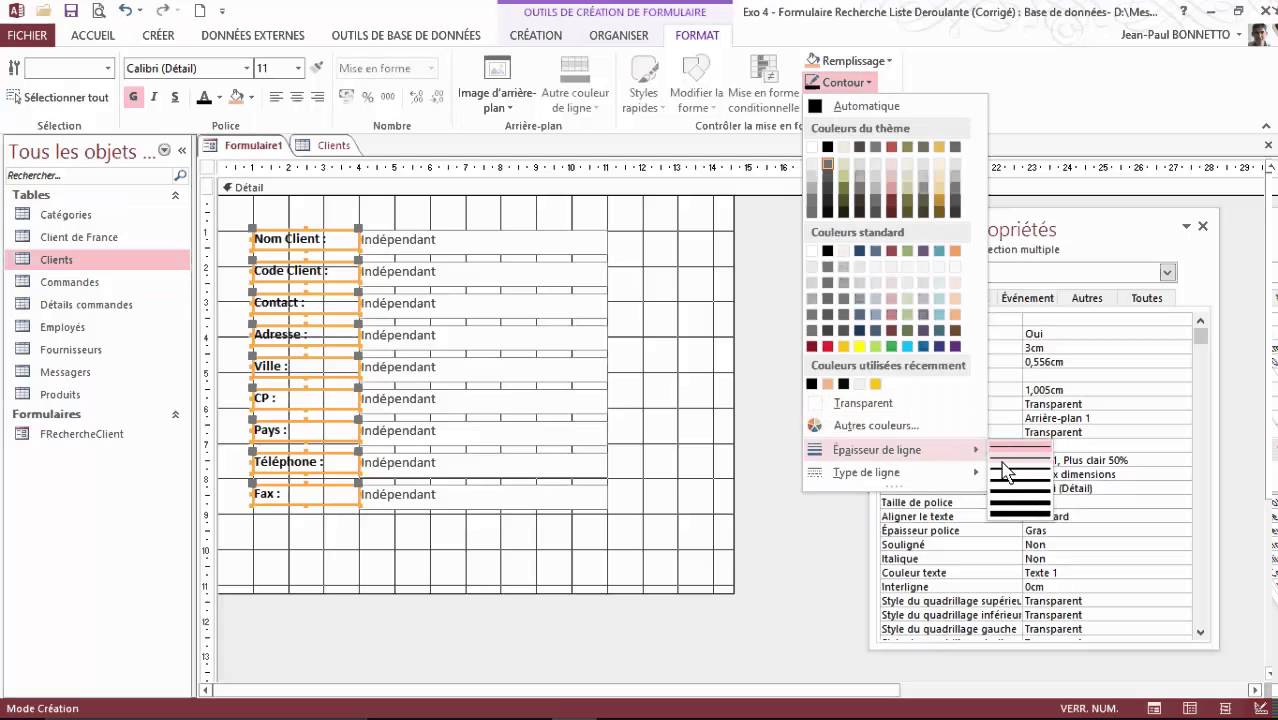Click the percent format icon
1278x720 pixels.
pos(368,97)
